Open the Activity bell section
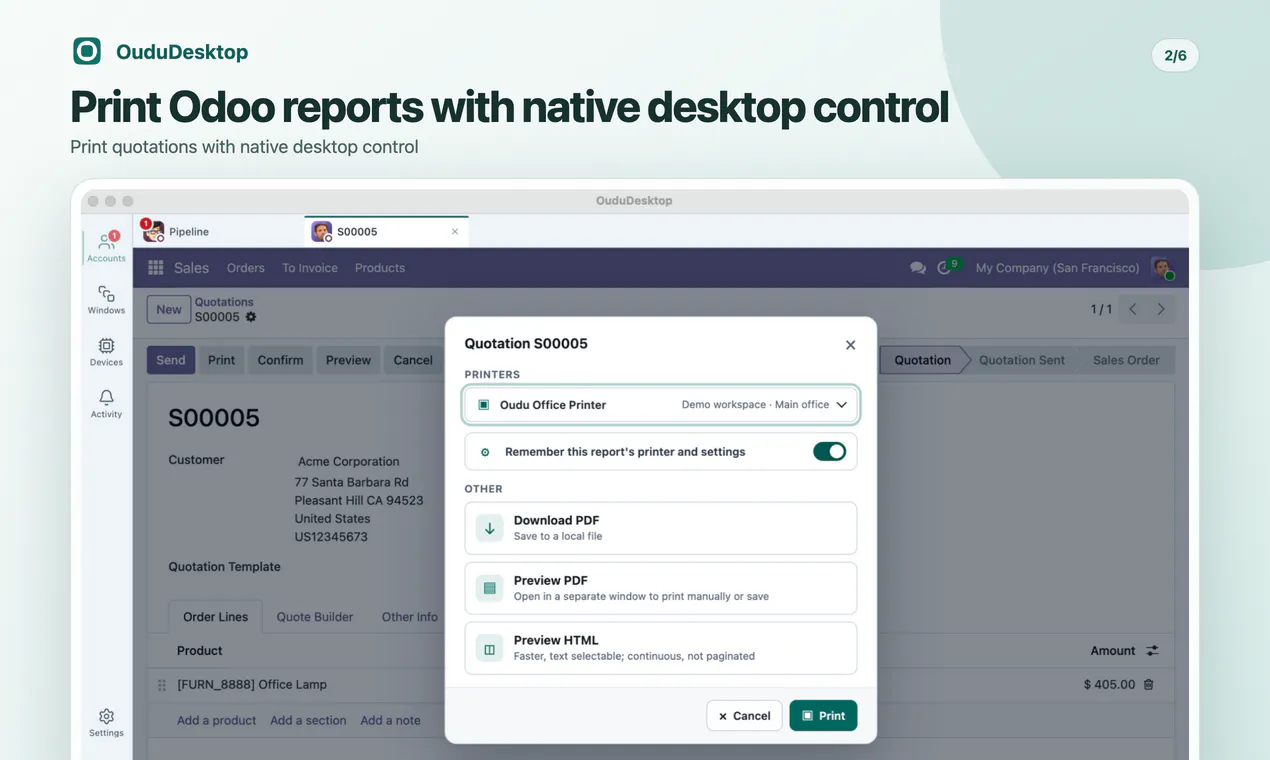Viewport: 1270px width, 760px height. (x=106, y=403)
